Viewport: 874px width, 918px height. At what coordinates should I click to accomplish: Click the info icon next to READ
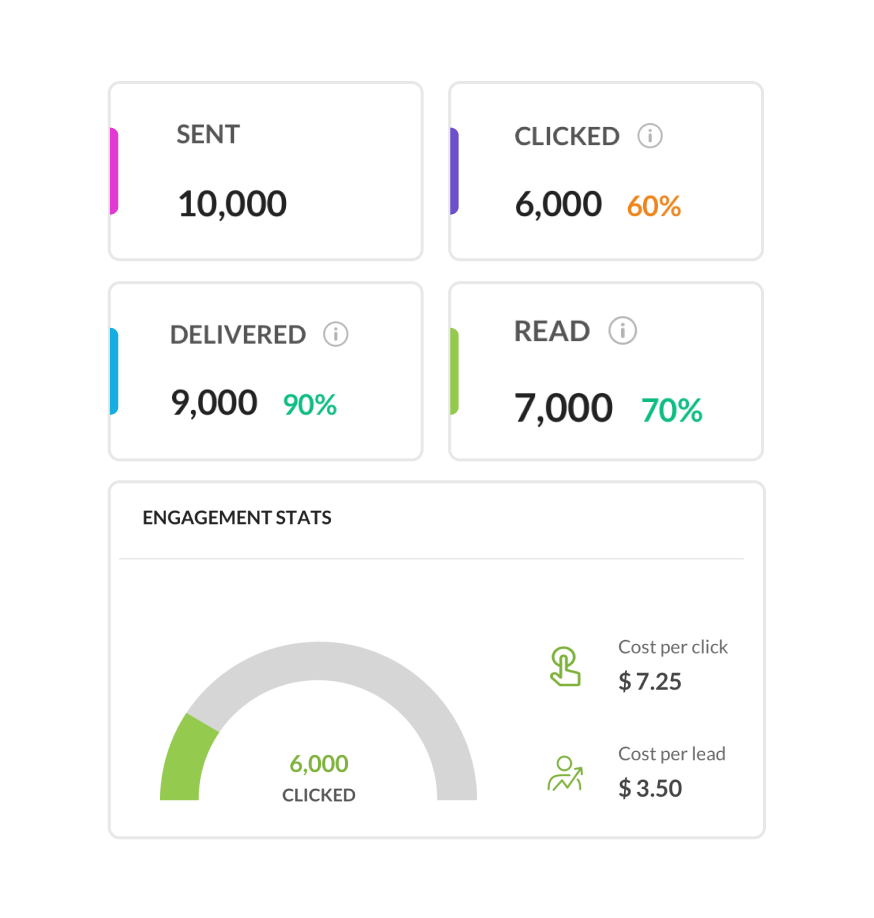coord(622,331)
